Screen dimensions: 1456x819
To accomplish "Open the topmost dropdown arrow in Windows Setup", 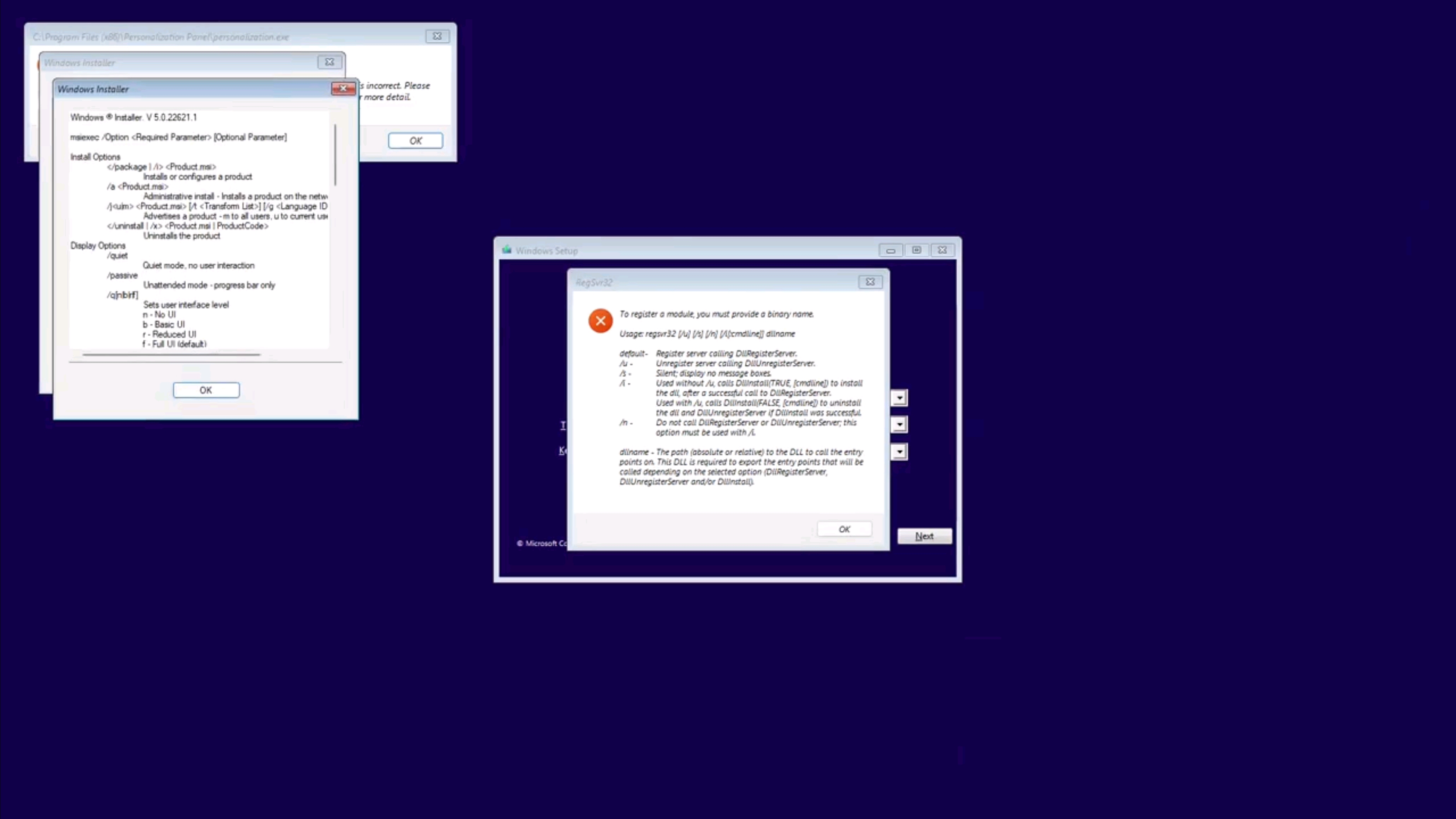I will (899, 398).
